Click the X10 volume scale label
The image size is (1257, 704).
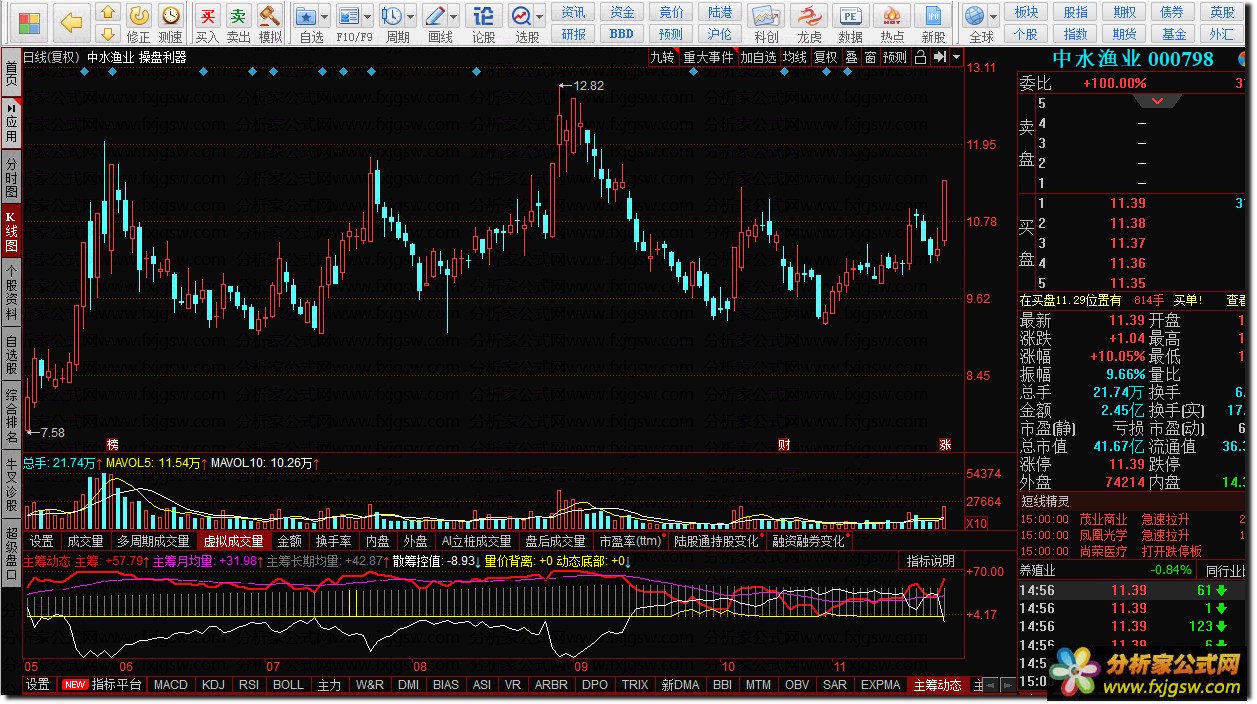point(977,524)
